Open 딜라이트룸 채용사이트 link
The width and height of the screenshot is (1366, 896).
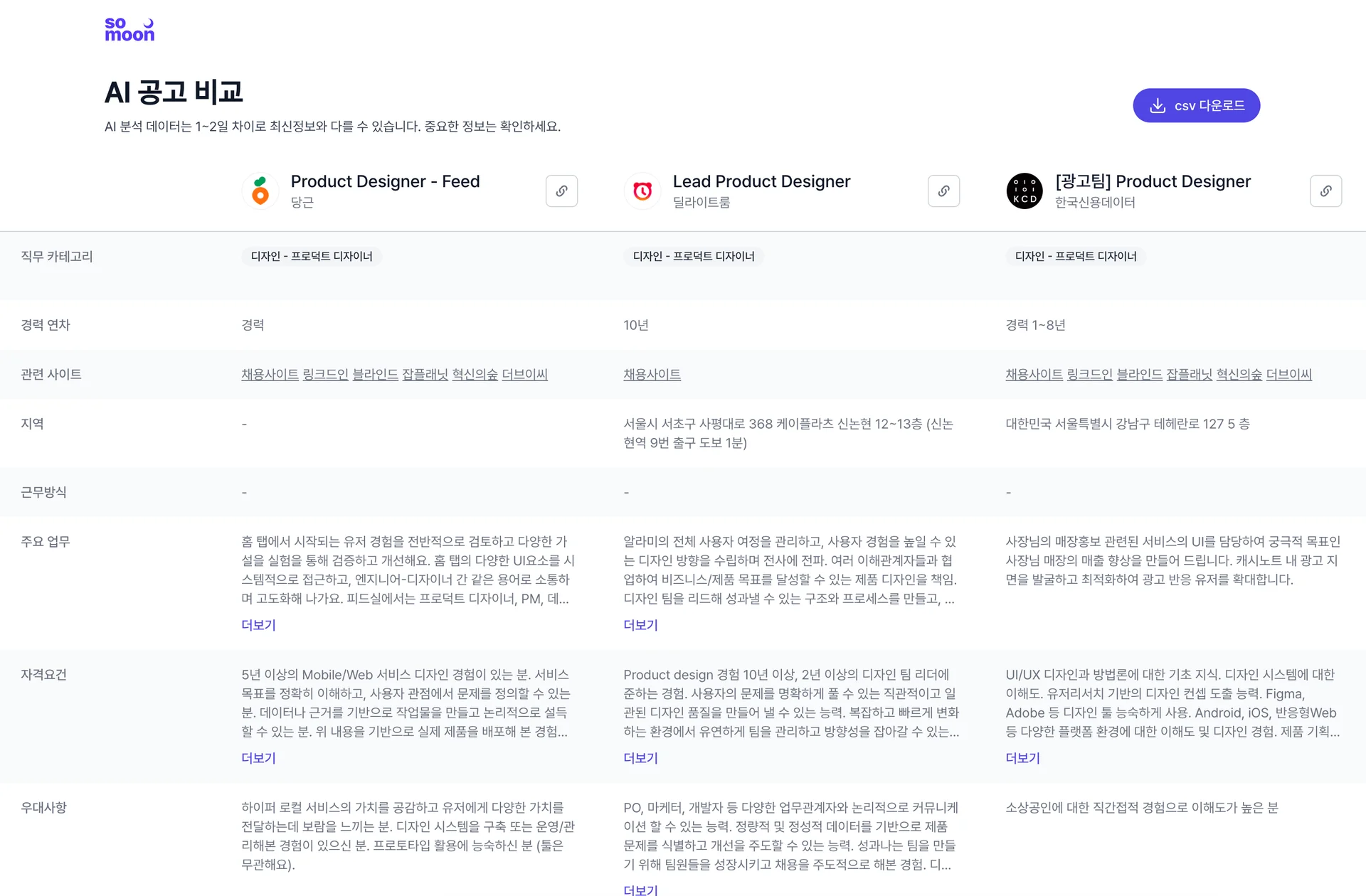tap(652, 375)
